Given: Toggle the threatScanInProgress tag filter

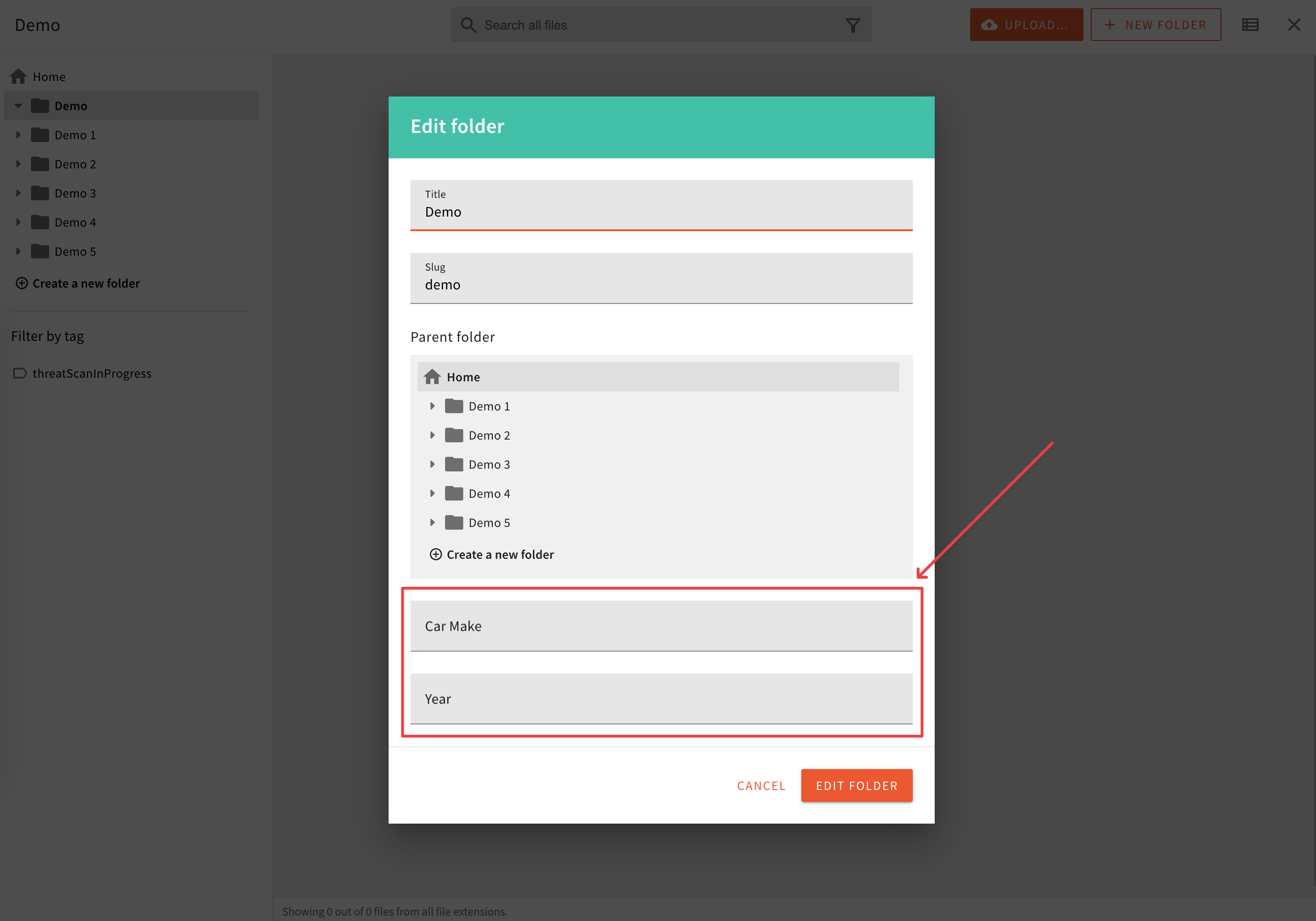Looking at the screenshot, I should 92,373.
